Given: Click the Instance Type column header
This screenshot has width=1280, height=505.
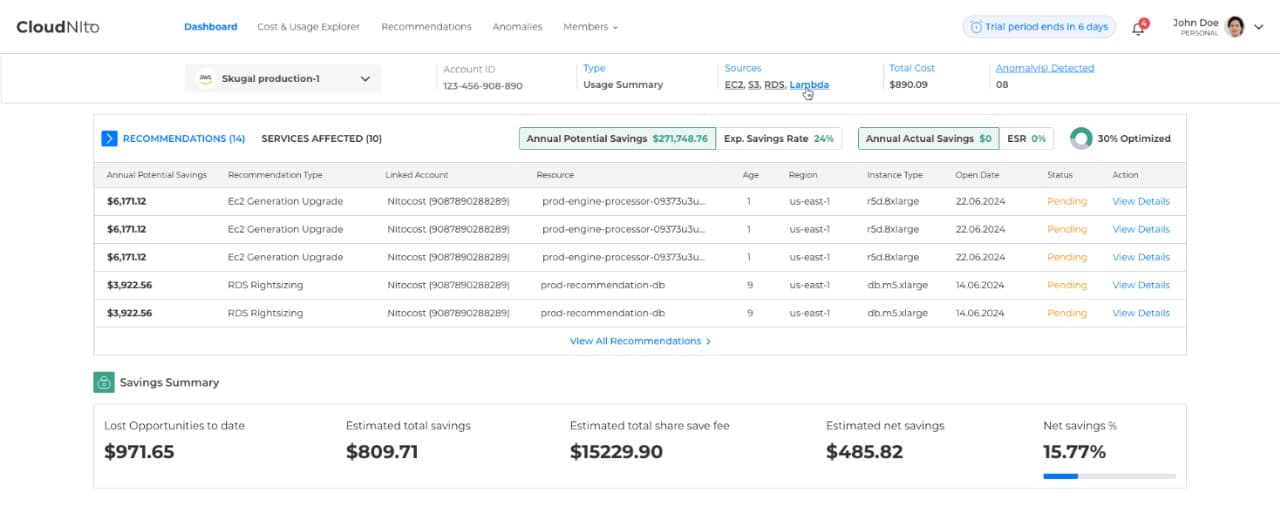Looking at the screenshot, I should [895, 175].
